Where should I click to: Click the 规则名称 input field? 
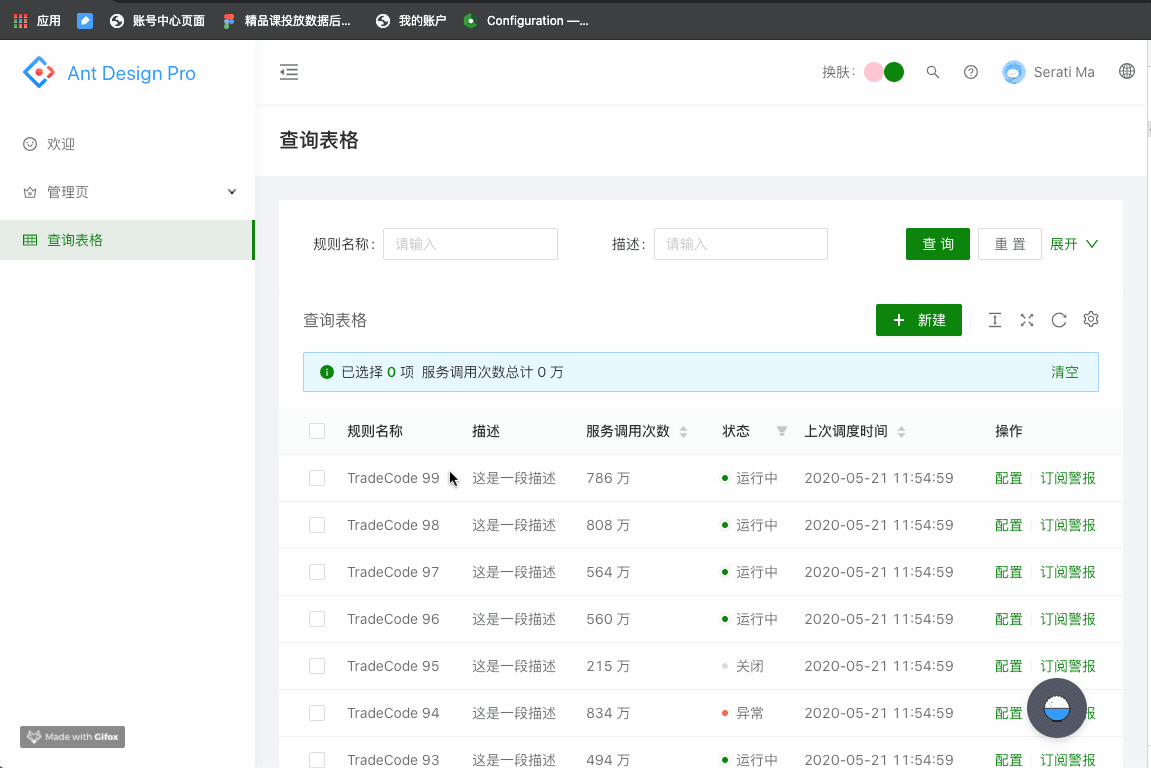pyautogui.click(x=470, y=243)
